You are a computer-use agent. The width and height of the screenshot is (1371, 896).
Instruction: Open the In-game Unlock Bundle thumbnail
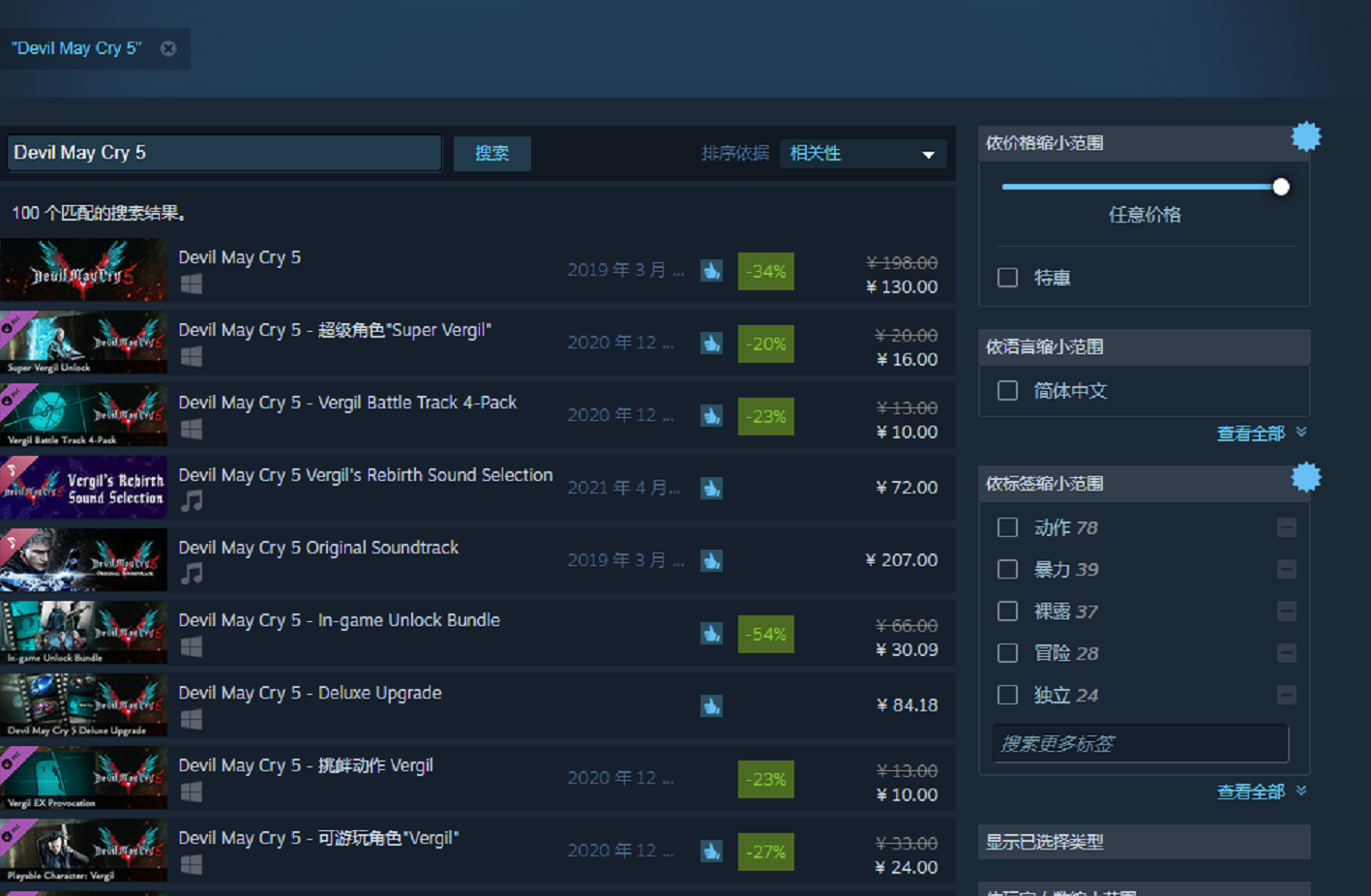[83, 633]
